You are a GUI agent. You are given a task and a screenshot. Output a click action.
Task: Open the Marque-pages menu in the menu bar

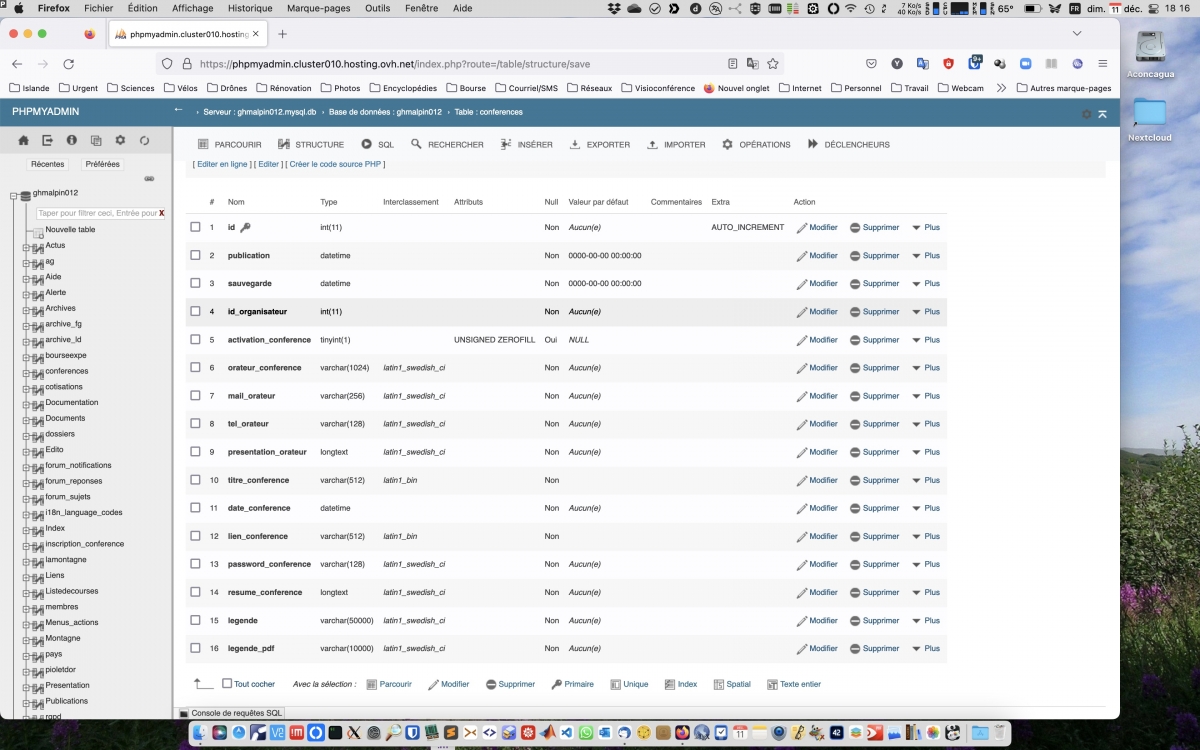319,8
